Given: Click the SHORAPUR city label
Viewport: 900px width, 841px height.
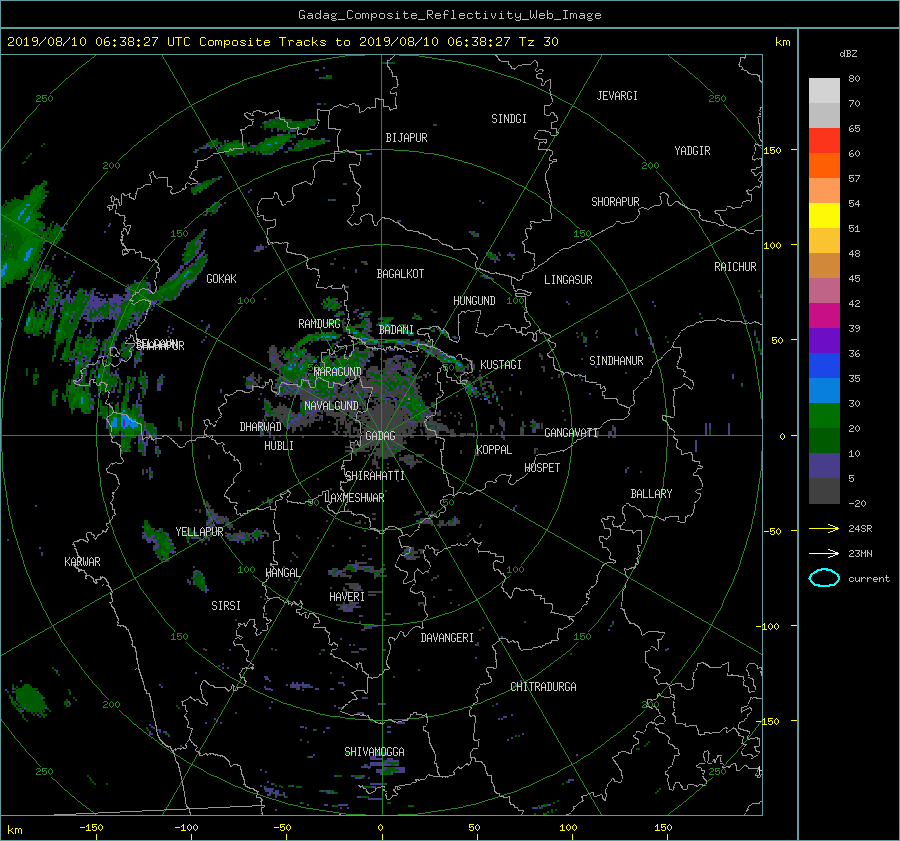Looking at the screenshot, I should (615, 202).
